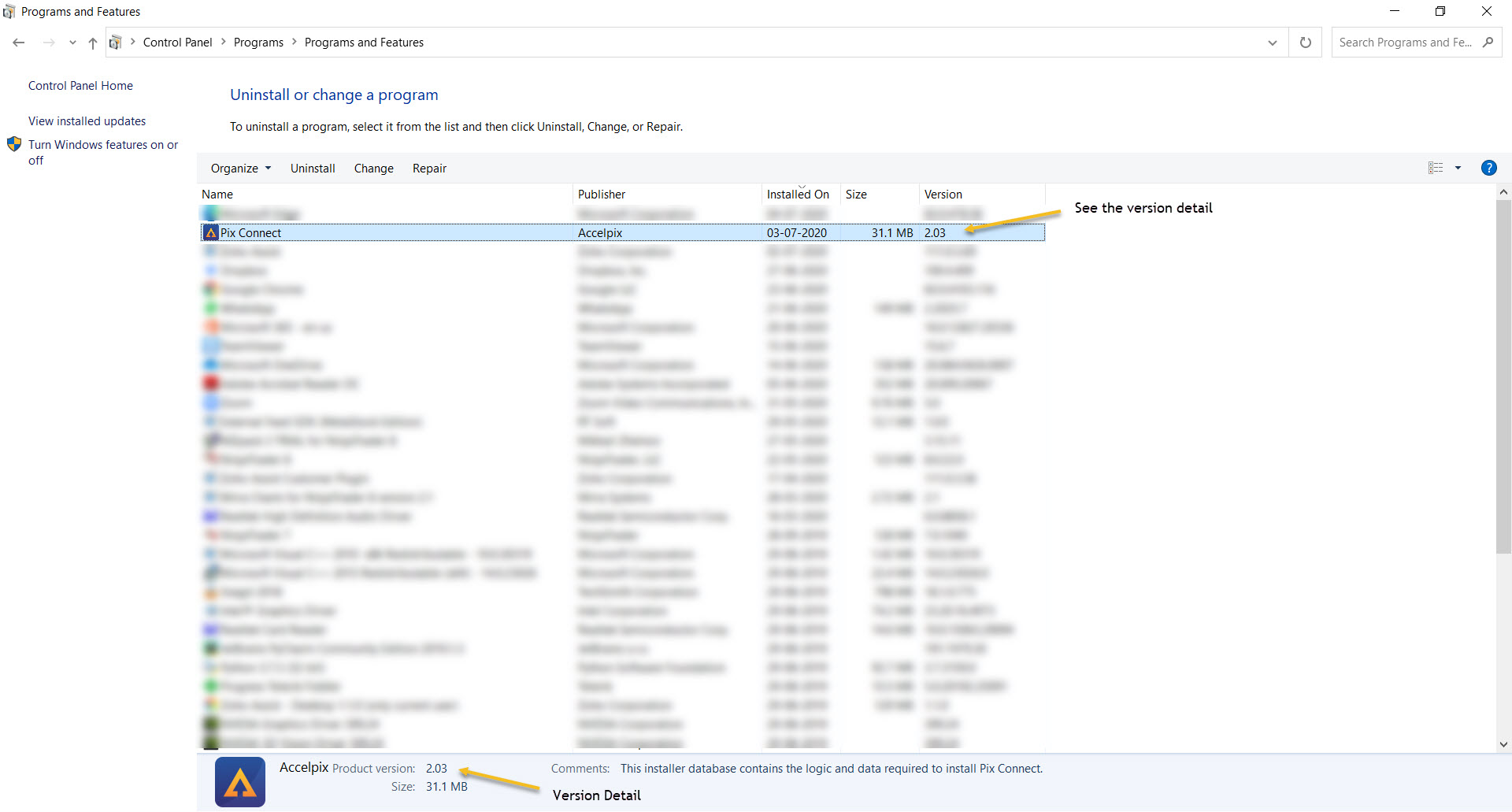Click the 03-07-2020 install date cell
Viewport: 1512px width, 812px height.
(x=797, y=233)
